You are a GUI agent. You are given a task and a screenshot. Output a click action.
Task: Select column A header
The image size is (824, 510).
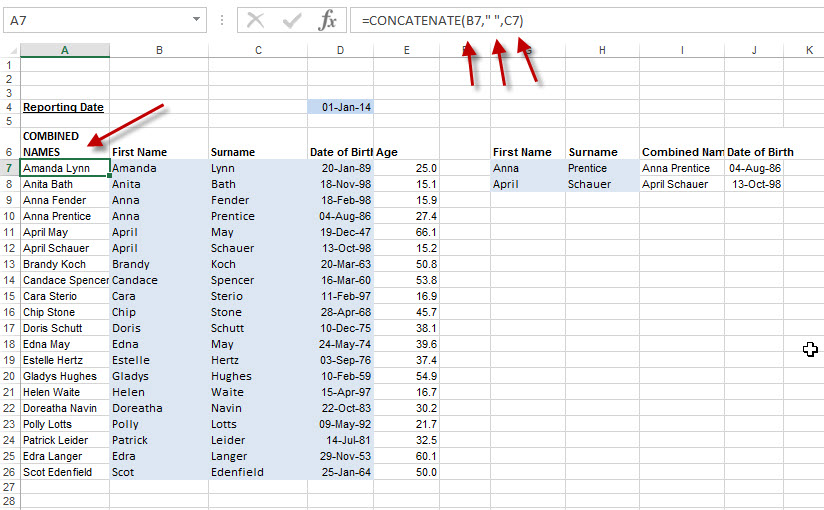(x=65, y=50)
